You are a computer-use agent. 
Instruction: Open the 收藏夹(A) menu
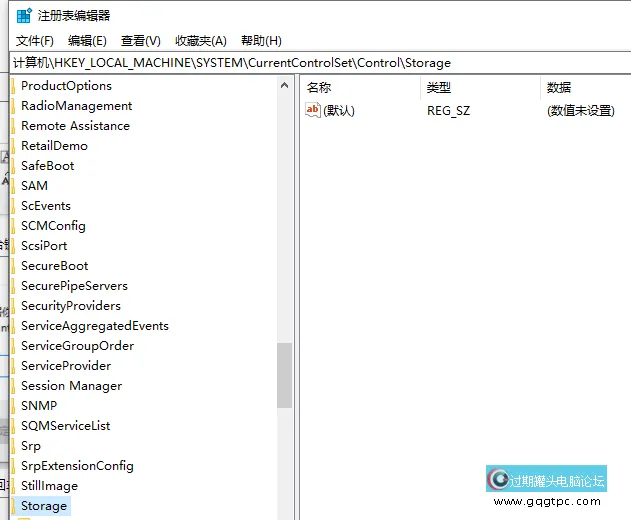pos(201,40)
